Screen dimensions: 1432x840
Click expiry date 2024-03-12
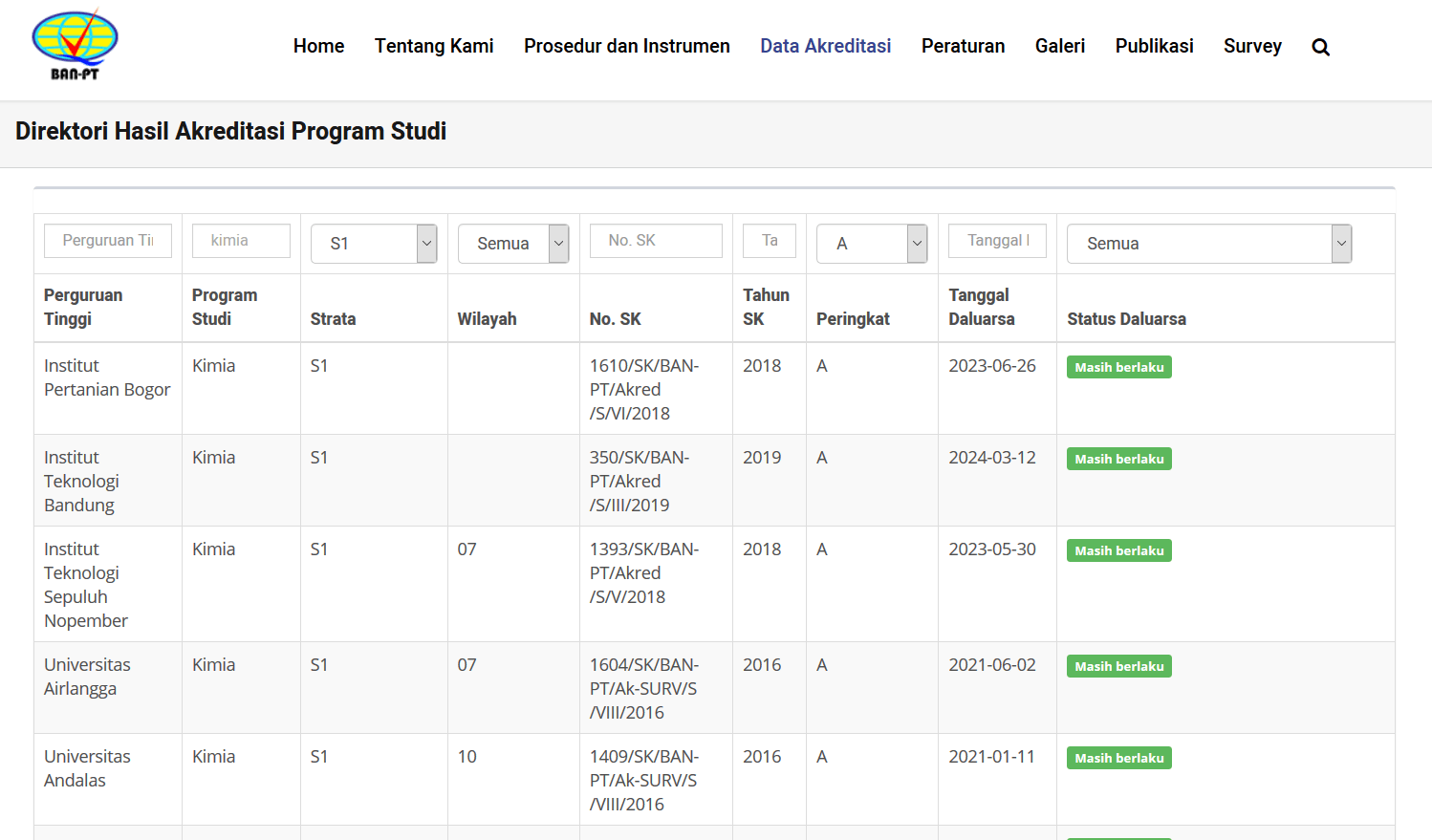992,458
